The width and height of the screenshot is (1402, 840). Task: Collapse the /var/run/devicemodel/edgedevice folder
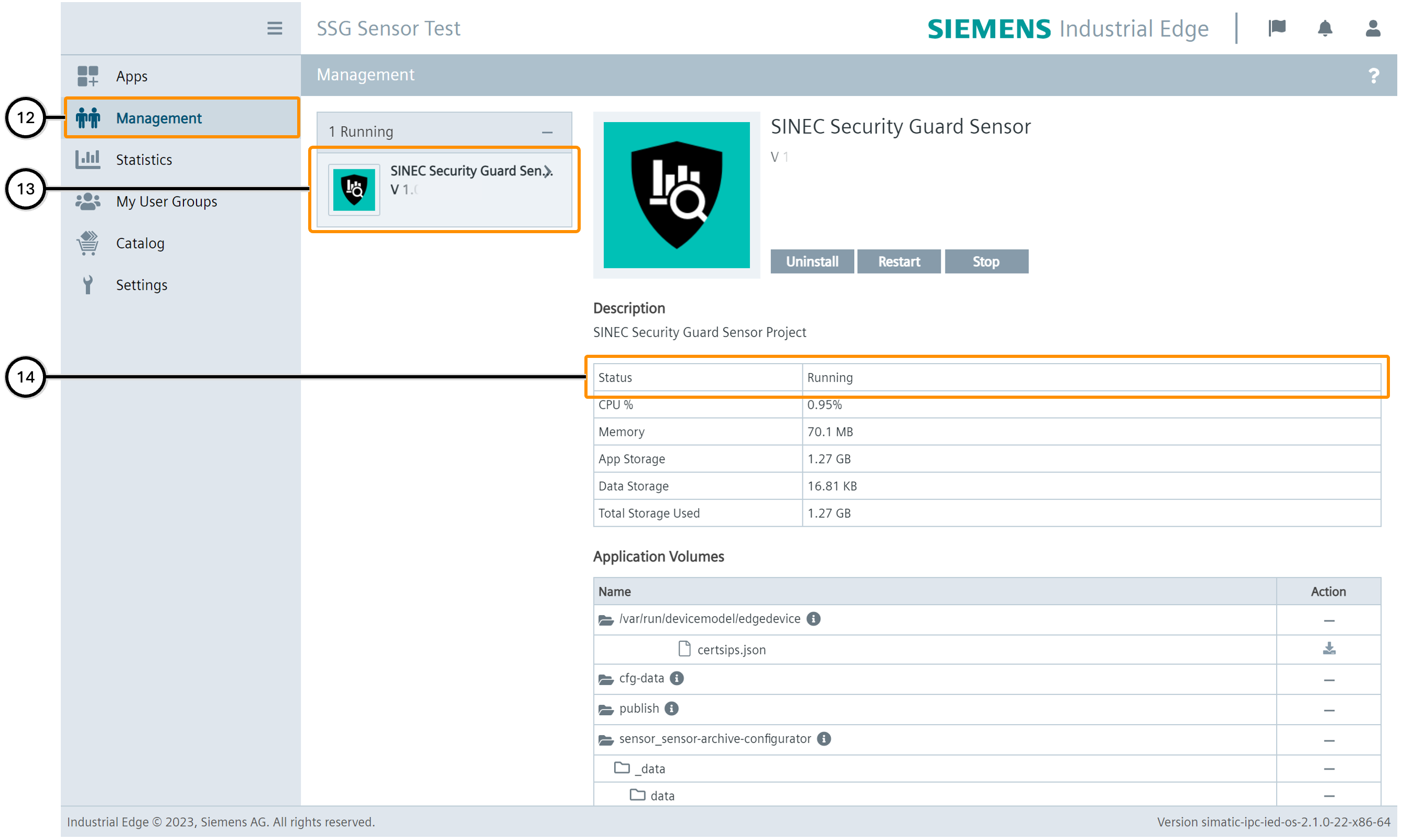pos(606,620)
